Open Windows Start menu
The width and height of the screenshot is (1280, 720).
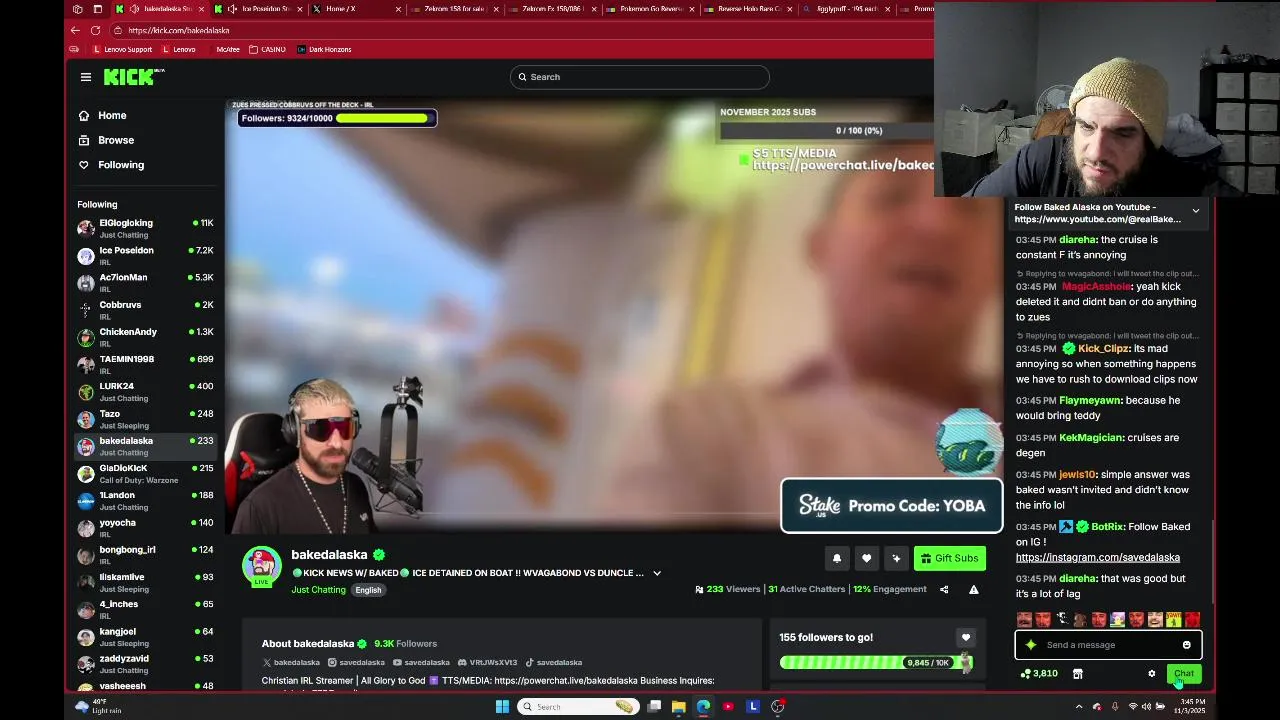click(x=502, y=707)
